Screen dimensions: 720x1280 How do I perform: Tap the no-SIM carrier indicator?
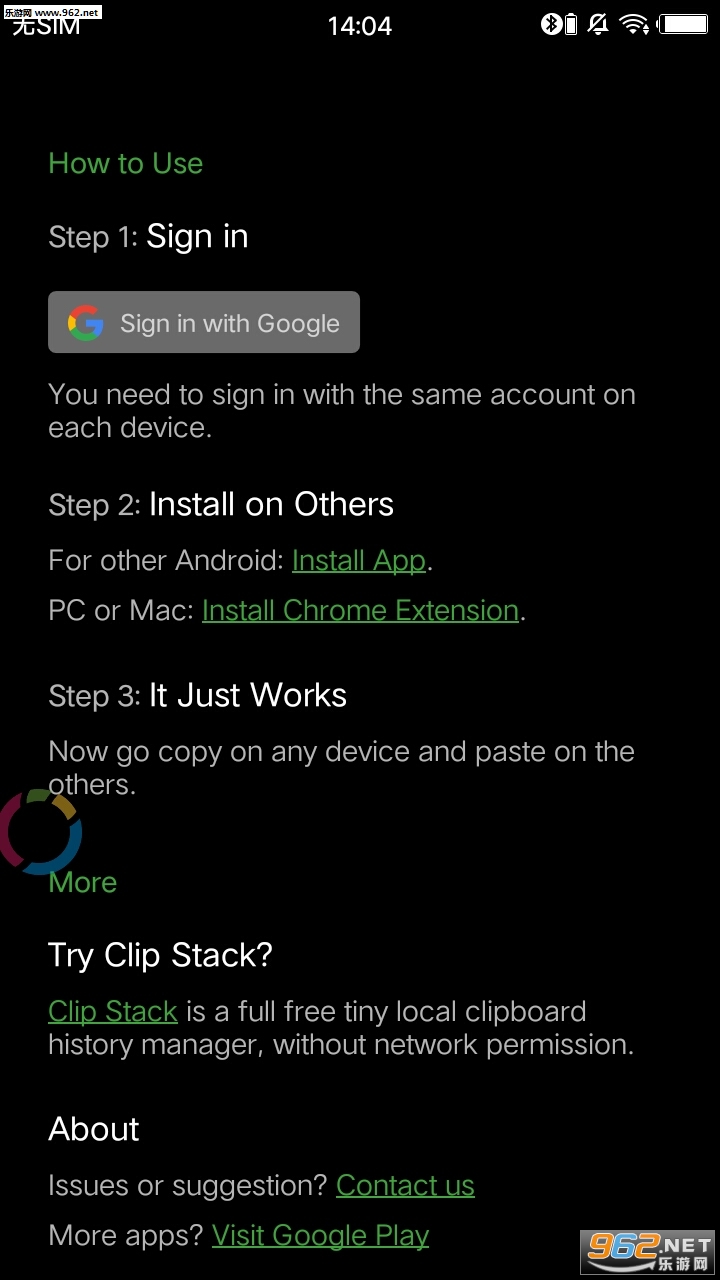46,26
